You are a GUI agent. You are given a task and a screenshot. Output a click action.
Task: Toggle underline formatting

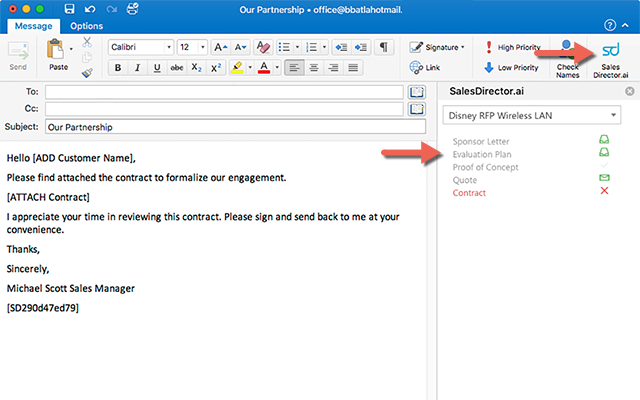click(x=157, y=68)
